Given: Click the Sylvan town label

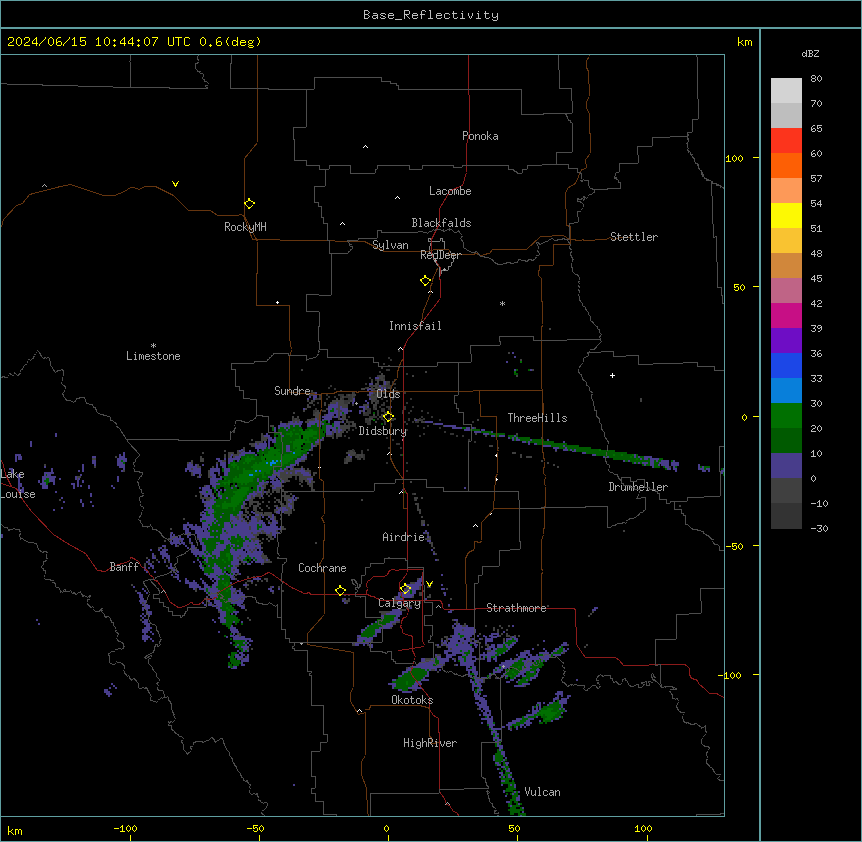Looking at the screenshot, I should [x=390, y=245].
